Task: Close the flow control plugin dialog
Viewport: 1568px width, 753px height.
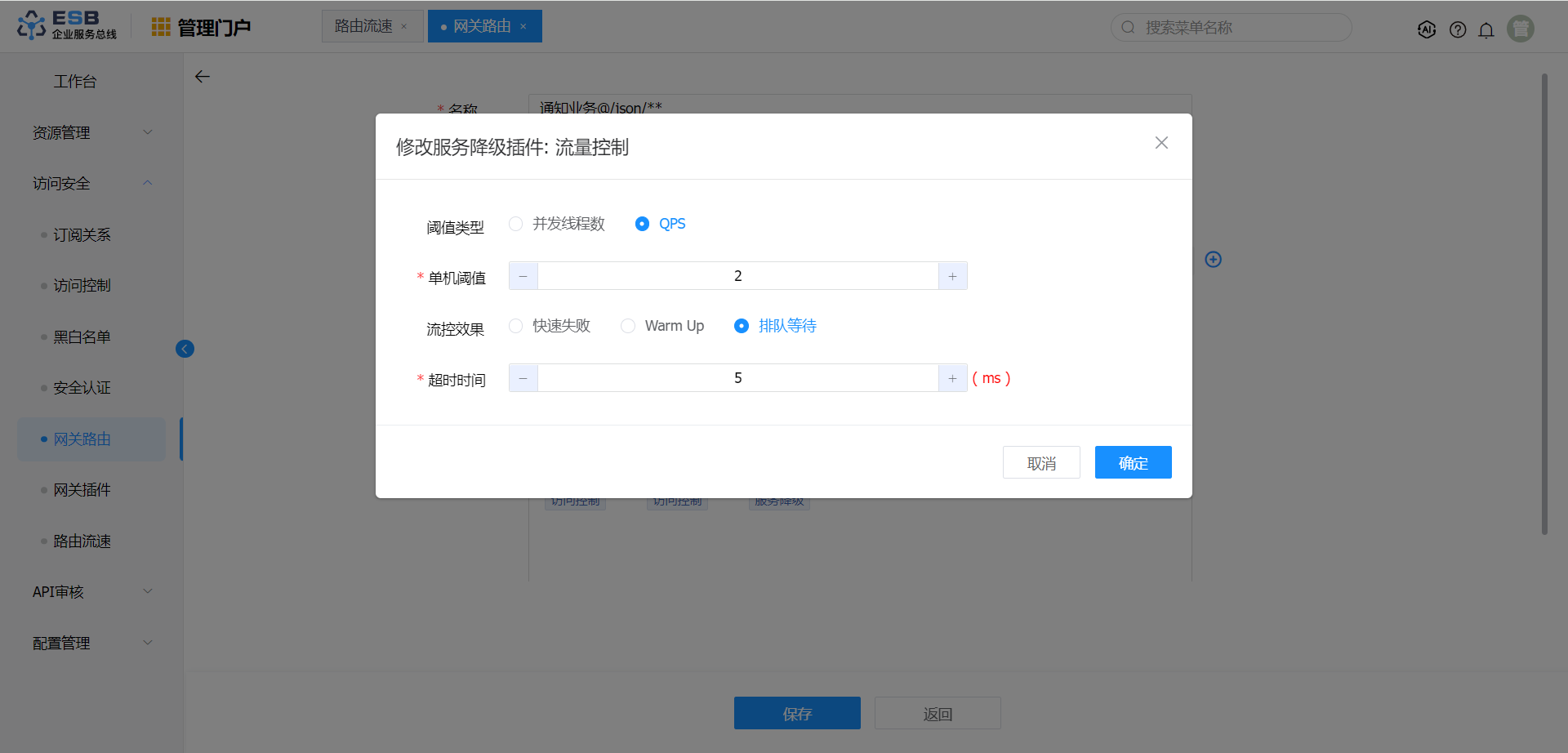Action: point(1161,143)
